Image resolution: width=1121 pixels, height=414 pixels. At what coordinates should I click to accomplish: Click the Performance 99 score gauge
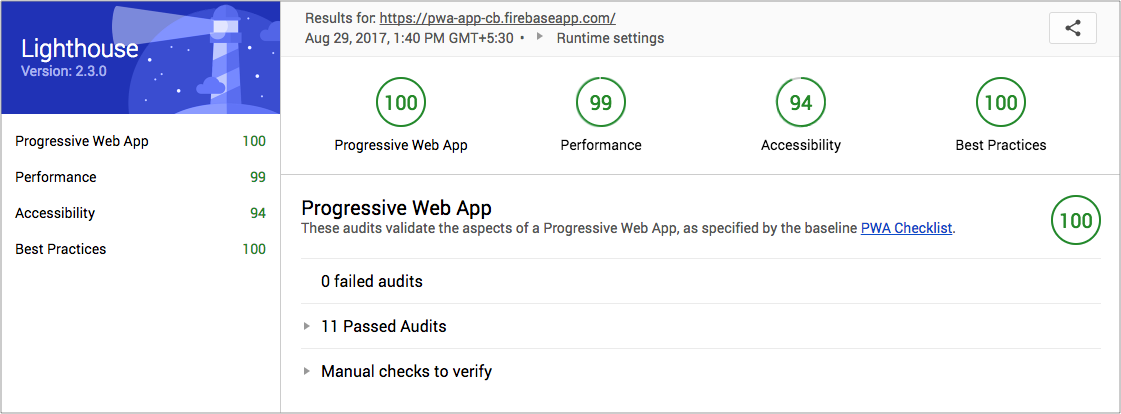(601, 102)
